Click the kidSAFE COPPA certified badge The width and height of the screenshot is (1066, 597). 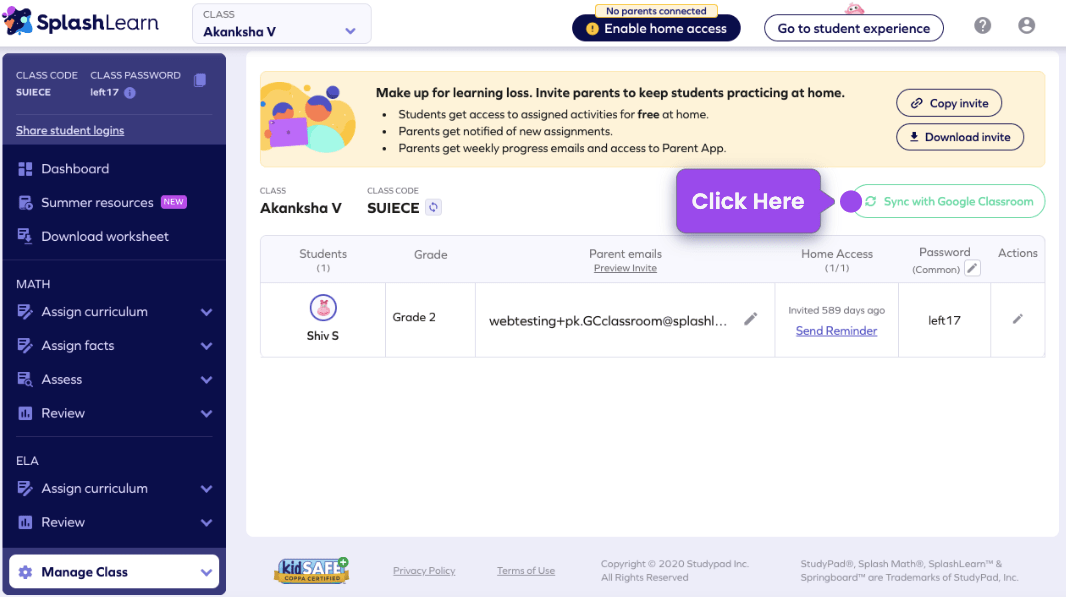coord(311,570)
